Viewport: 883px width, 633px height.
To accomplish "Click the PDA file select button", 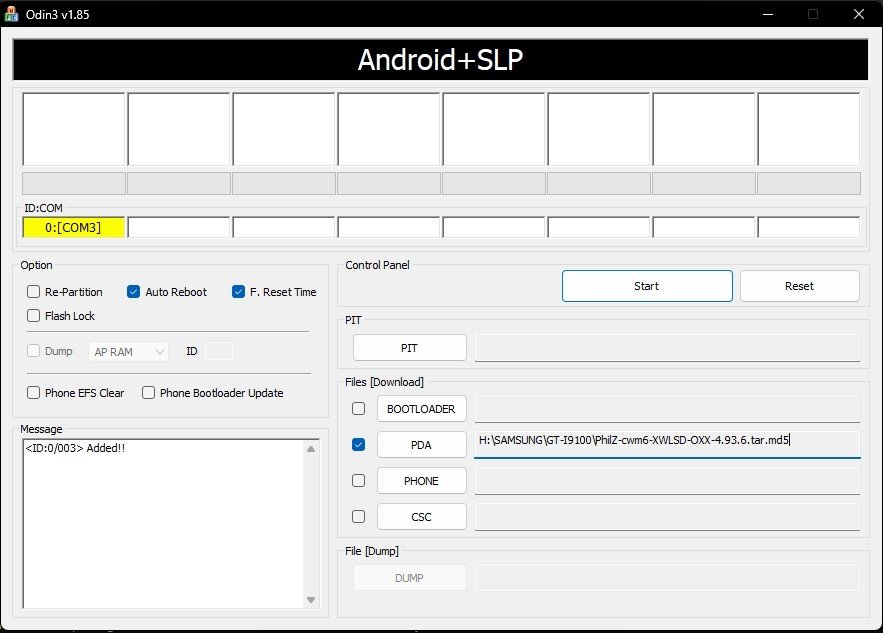I will pyautogui.click(x=421, y=444).
